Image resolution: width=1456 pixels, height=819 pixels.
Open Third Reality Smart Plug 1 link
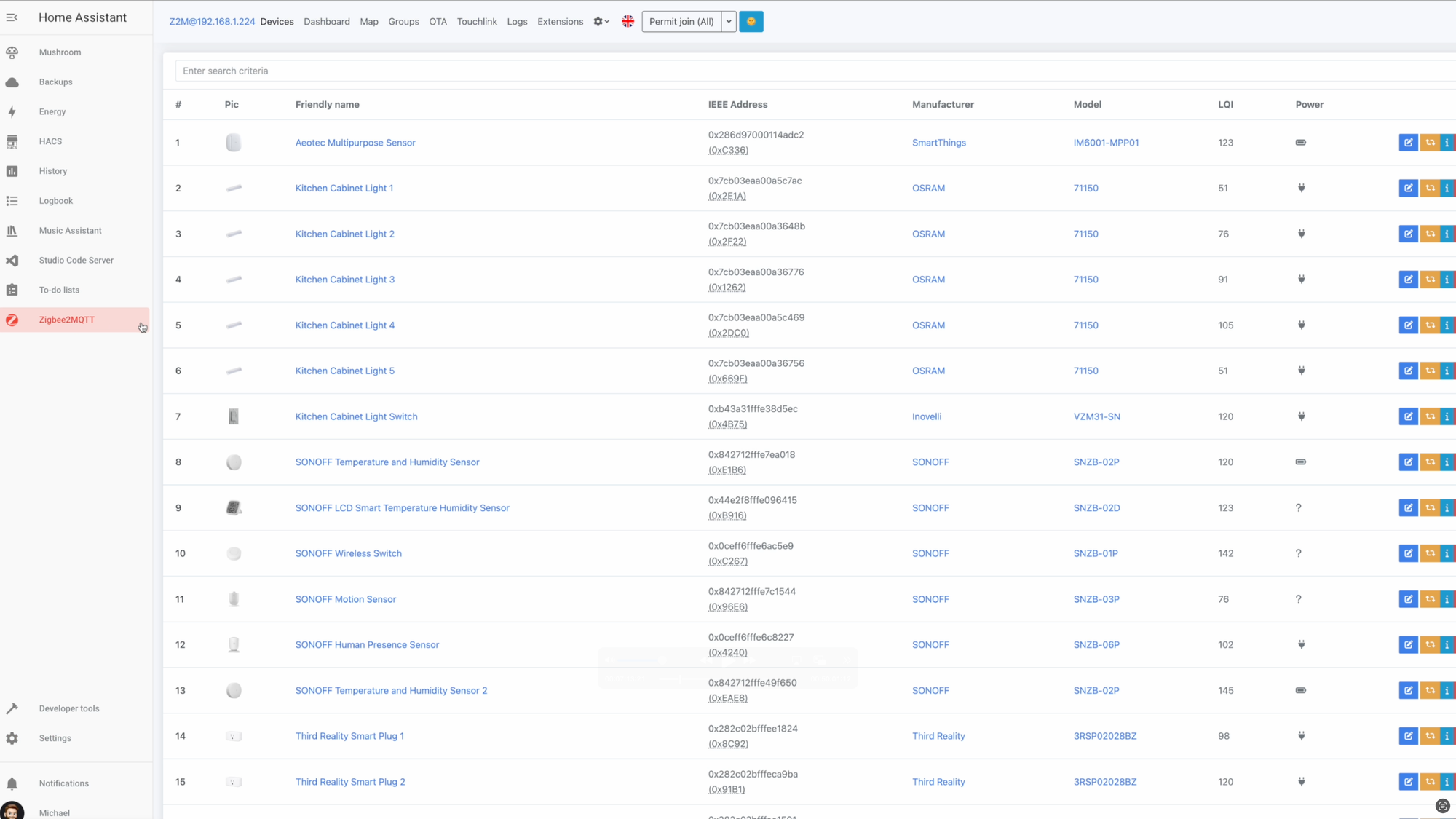pos(349,736)
